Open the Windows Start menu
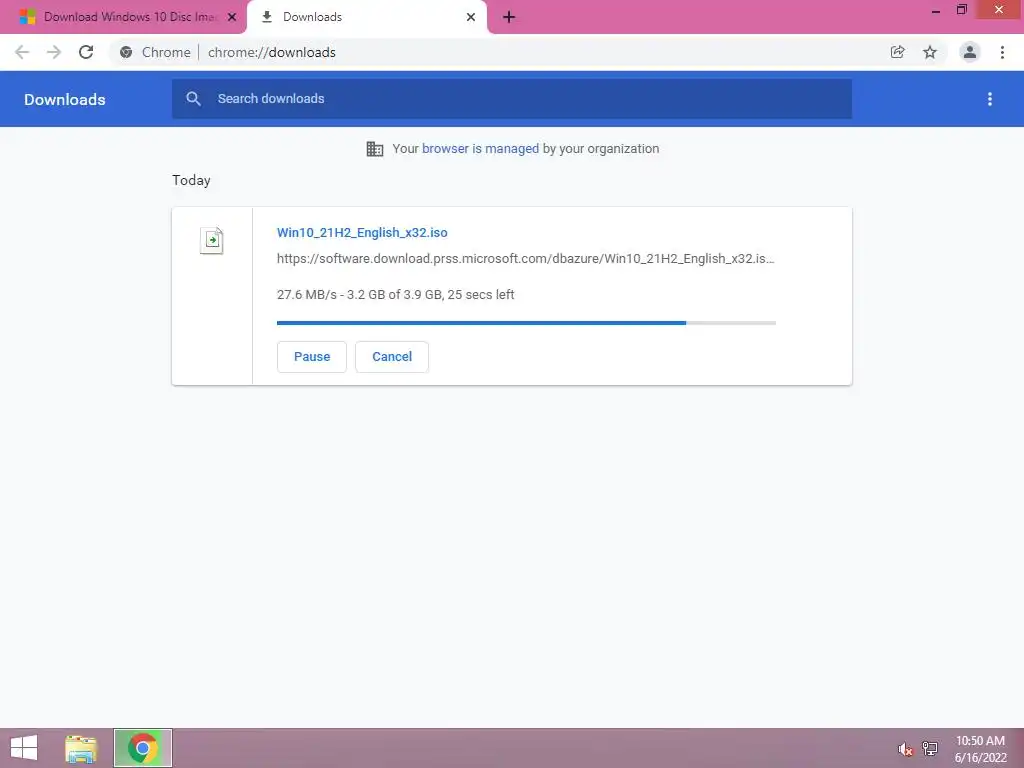The height and width of the screenshot is (768, 1024). point(24,748)
